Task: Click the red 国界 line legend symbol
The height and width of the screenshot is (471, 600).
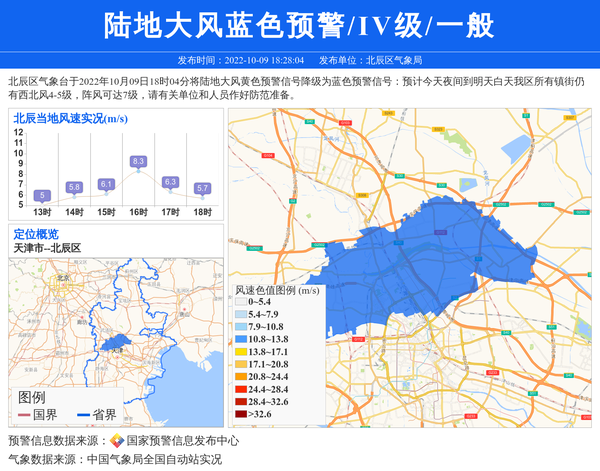Action: (x=24, y=415)
